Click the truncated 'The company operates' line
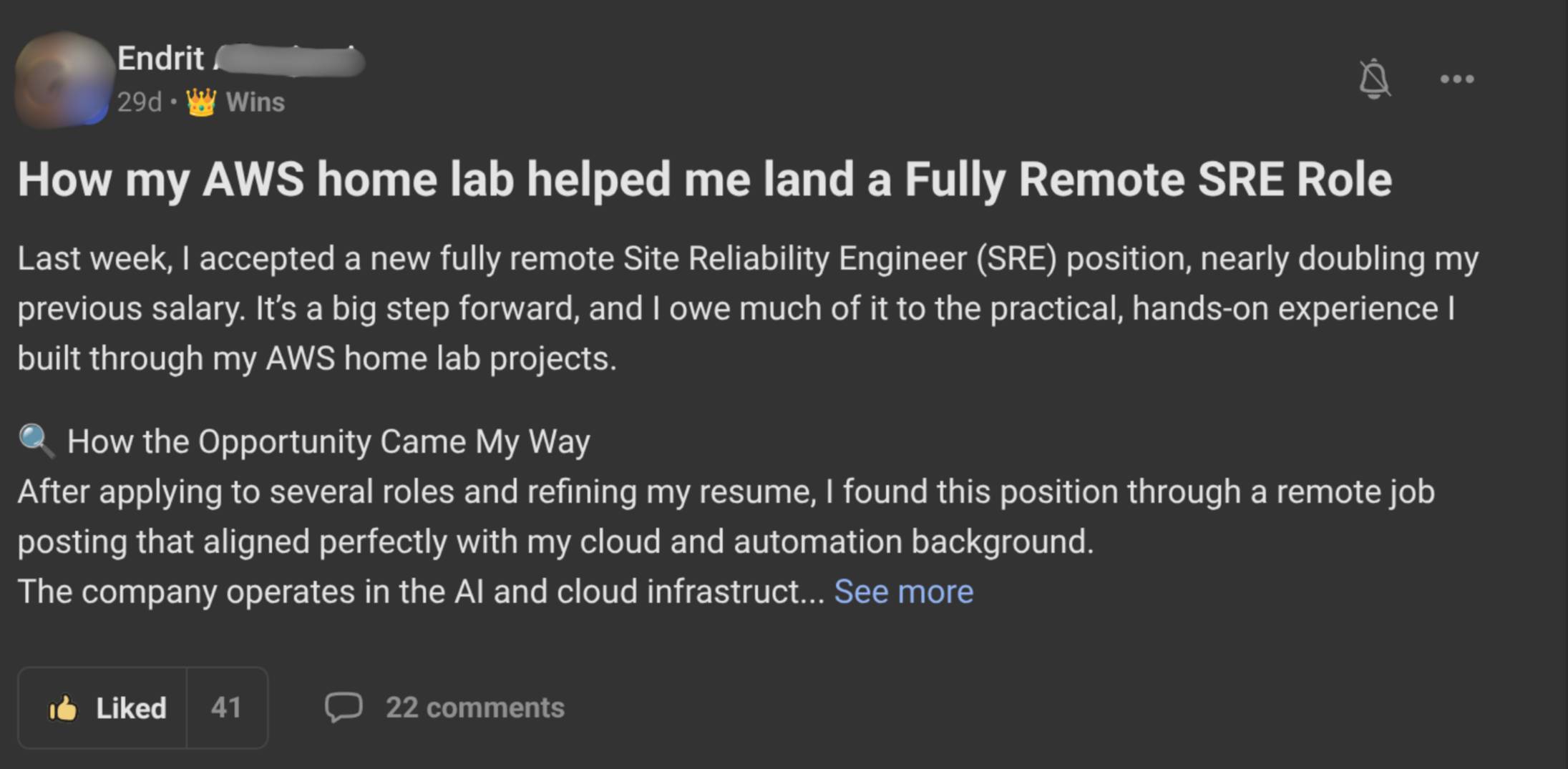Viewport: 1568px width, 769px height. click(421, 592)
